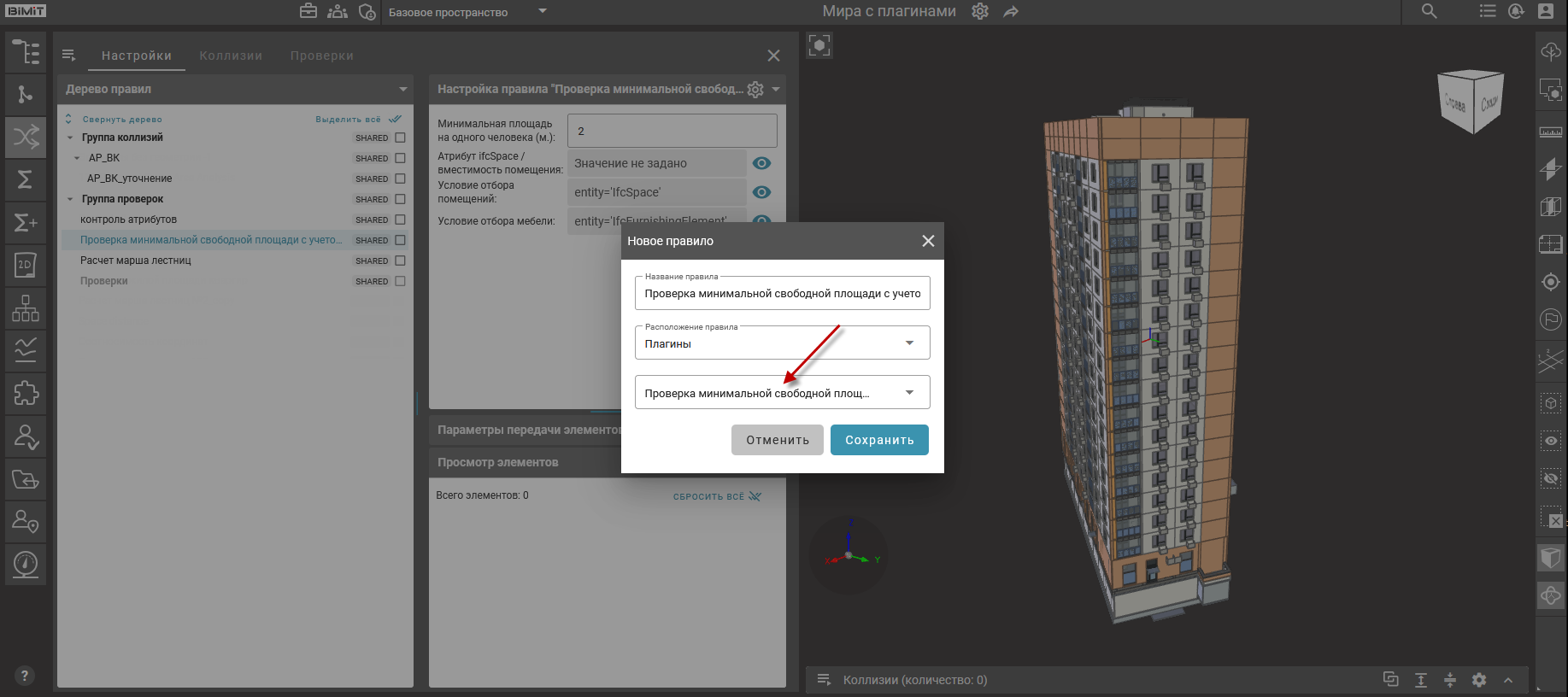Screen dimensions: 1568x697
Task: Click the search magnifier in top bar
Action: coord(1429,12)
